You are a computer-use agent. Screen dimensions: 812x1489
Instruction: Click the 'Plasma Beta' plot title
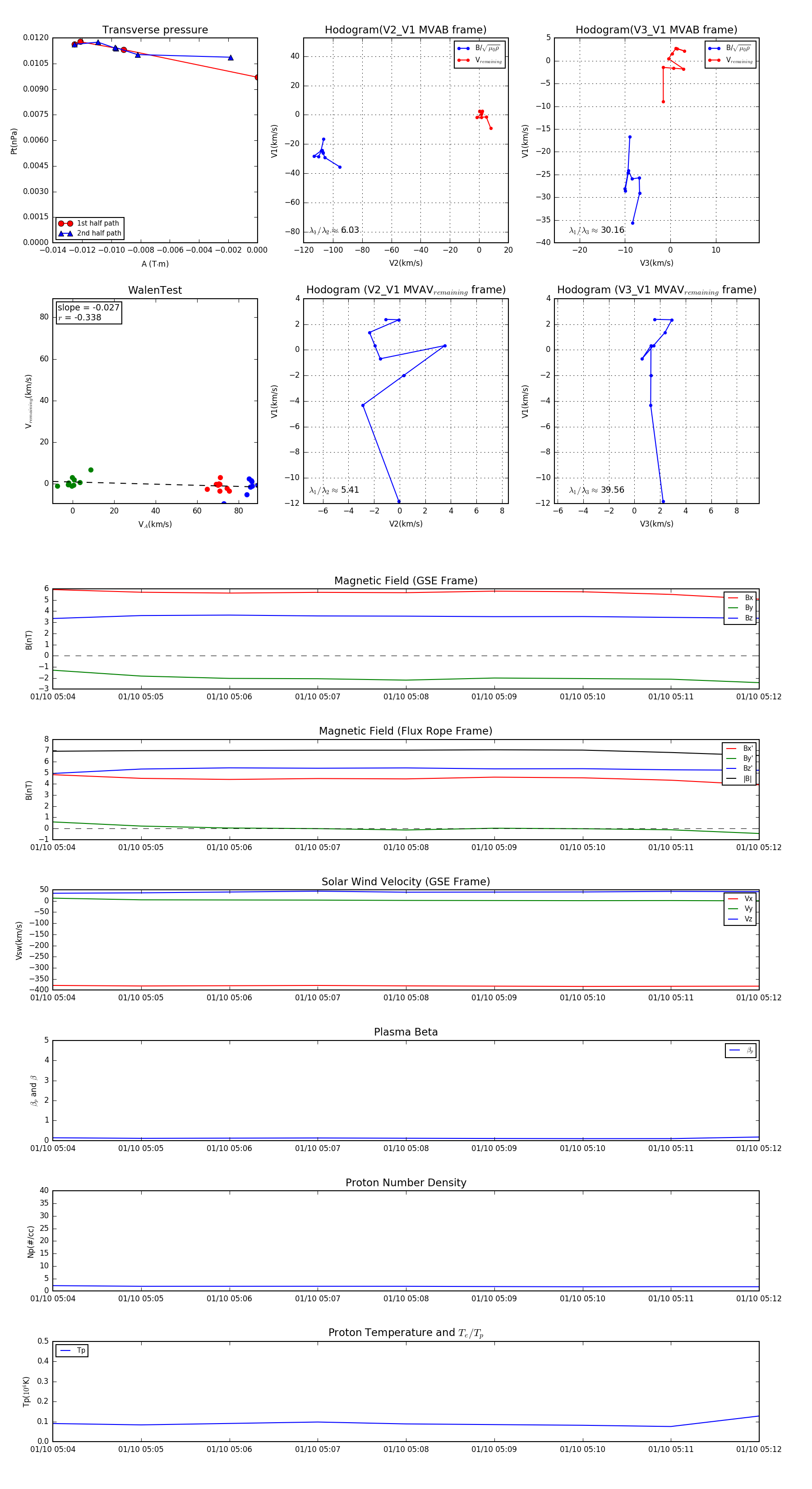pos(406,1032)
